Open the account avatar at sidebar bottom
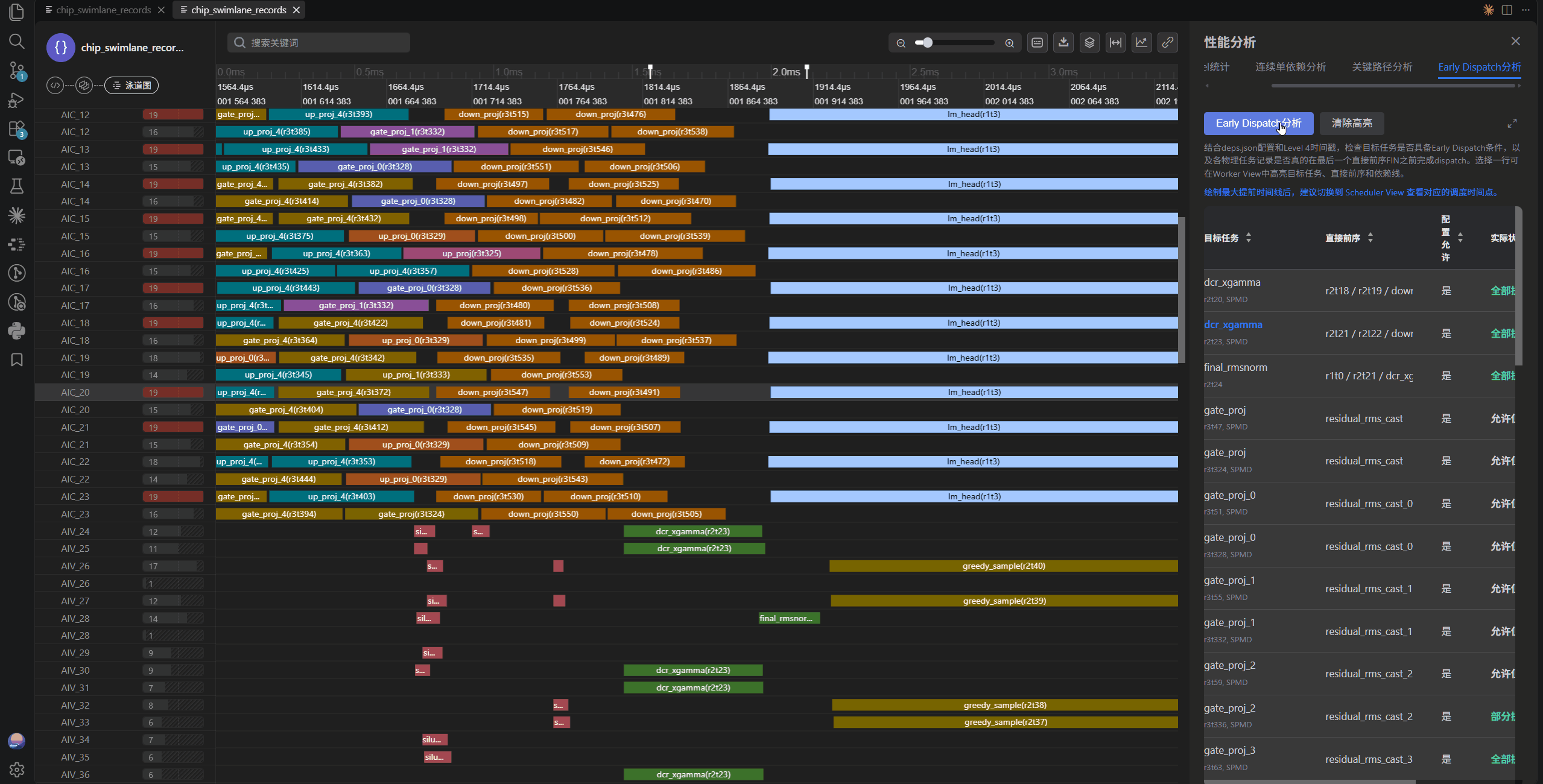The width and height of the screenshot is (1543, 784). click(x=16, y=741)
